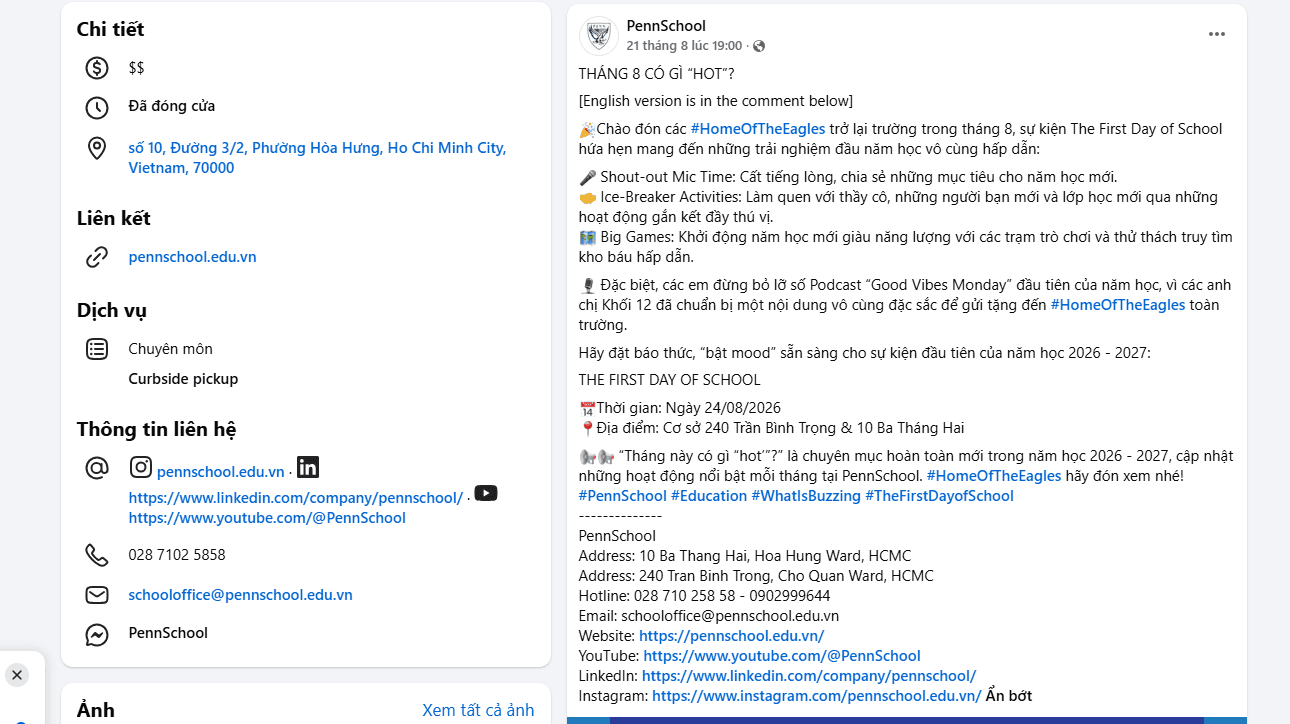Click the dollar price range icon
This screenshot has width=1290, height=724.
[97, 68]
